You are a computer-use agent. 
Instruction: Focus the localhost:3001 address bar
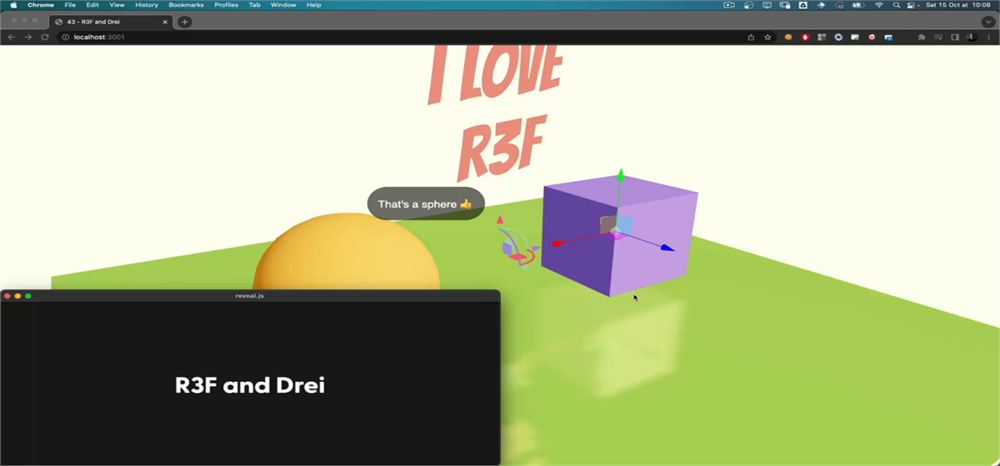point(402,37)
